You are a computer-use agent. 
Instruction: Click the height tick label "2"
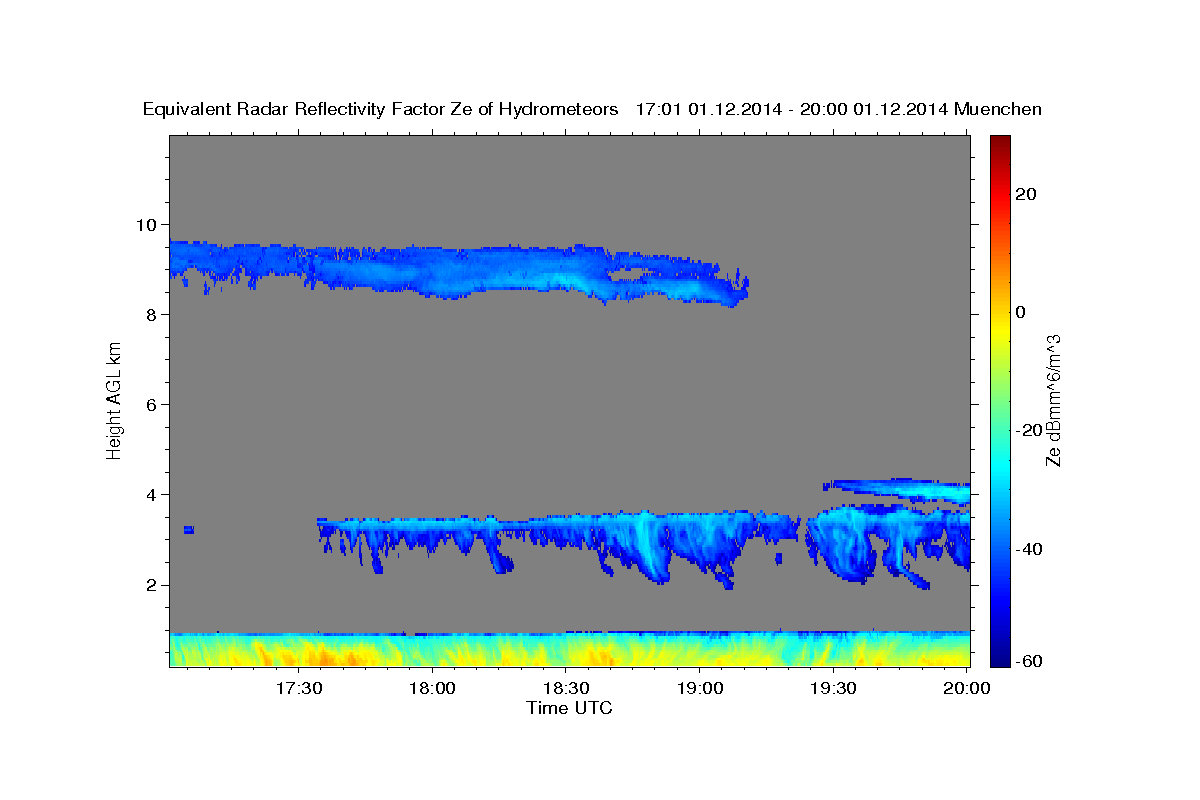[153, 585]
